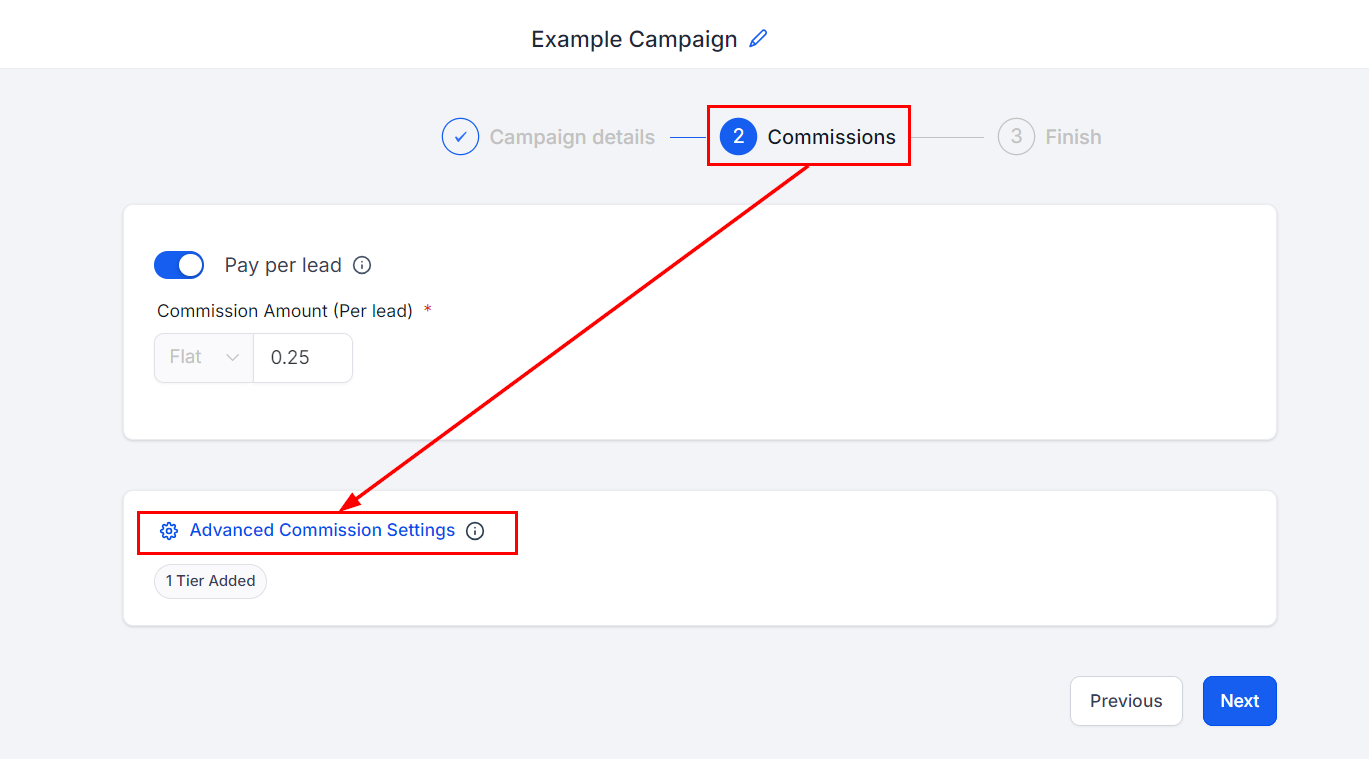Click the step 2 number circle
Screen dimensions: 1369x759
tap(738, 137)
